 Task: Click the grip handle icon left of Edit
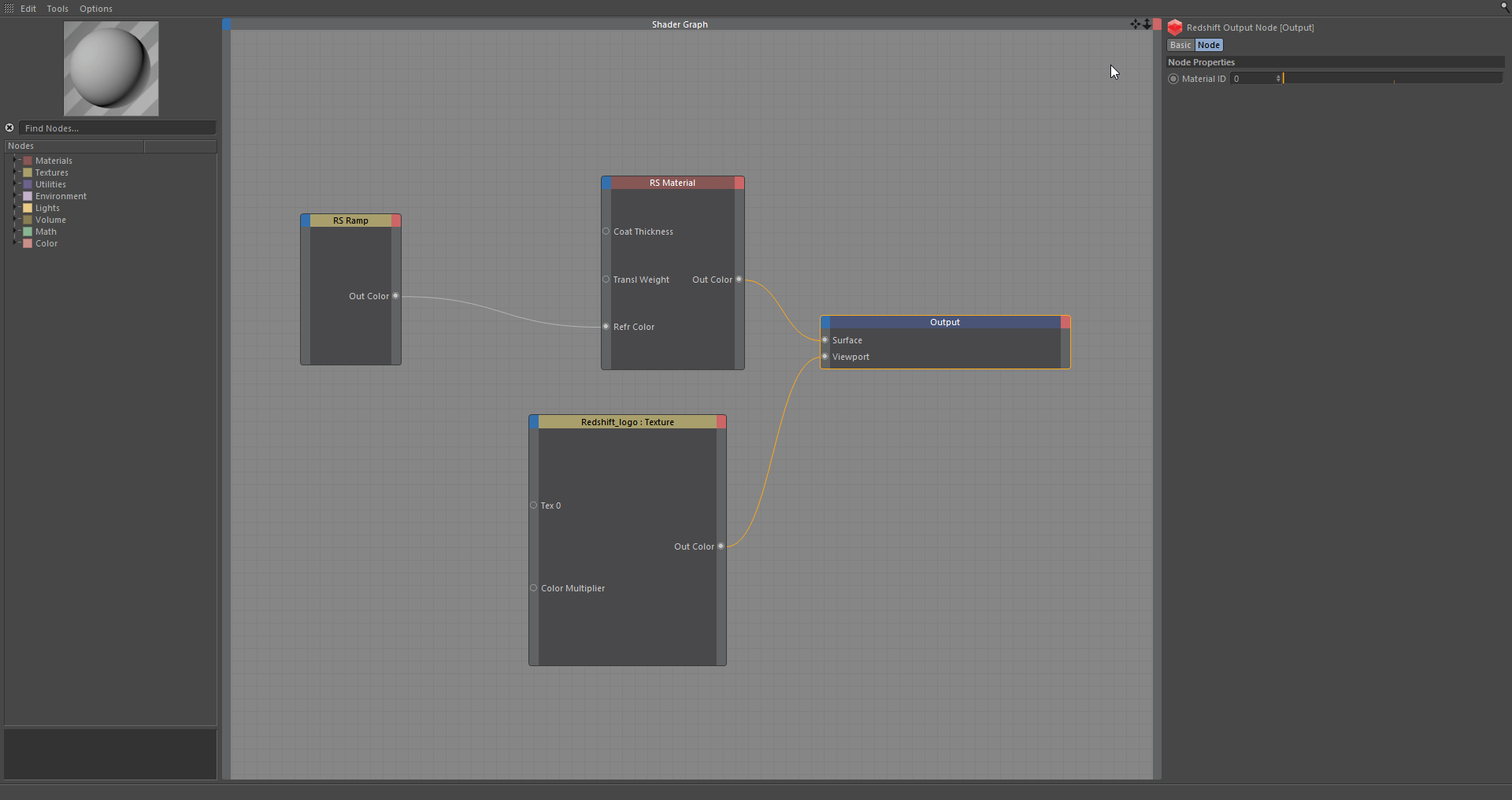[x=9, y=8]
